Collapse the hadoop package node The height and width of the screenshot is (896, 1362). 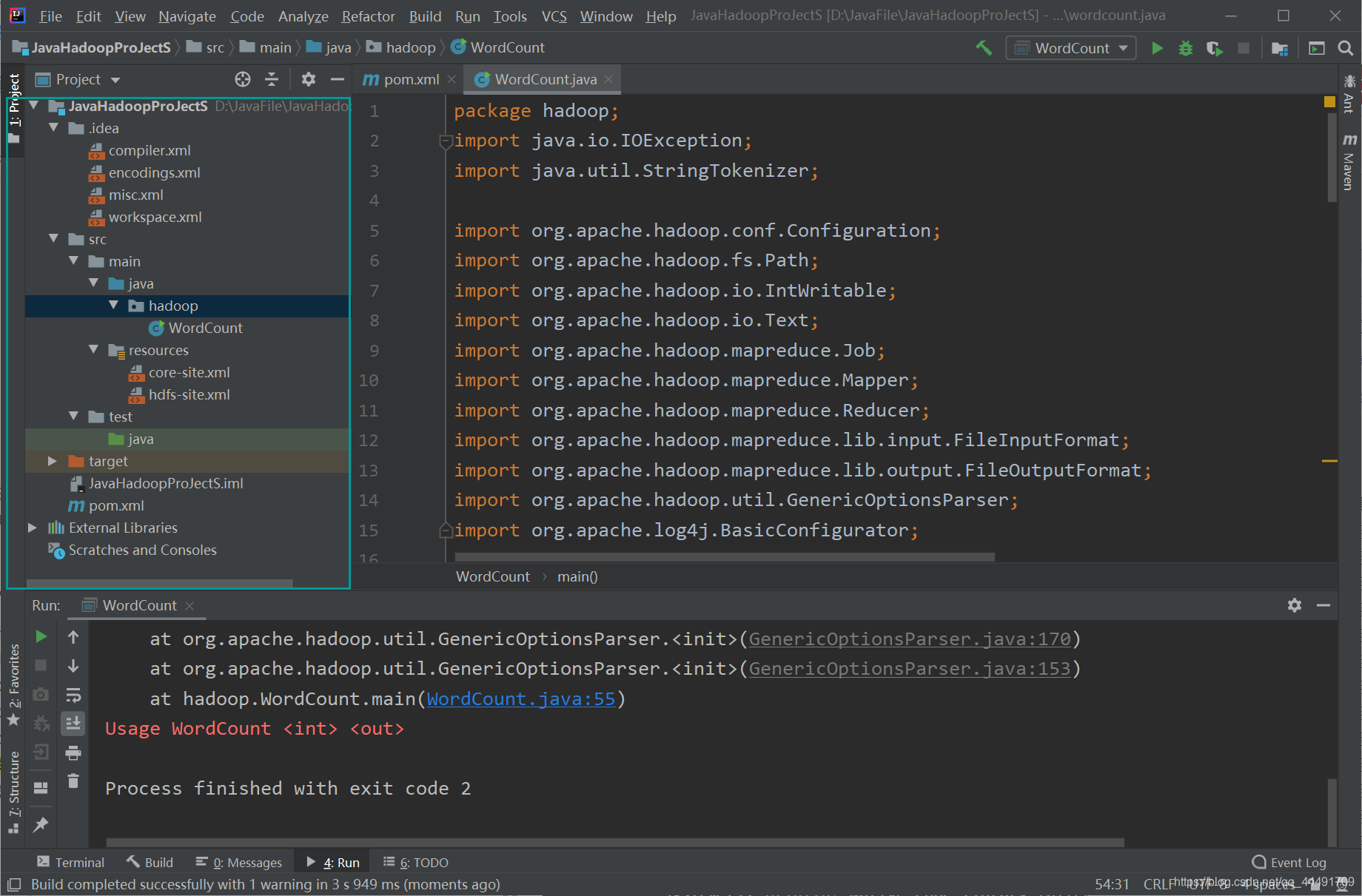[x=113, y=306]
